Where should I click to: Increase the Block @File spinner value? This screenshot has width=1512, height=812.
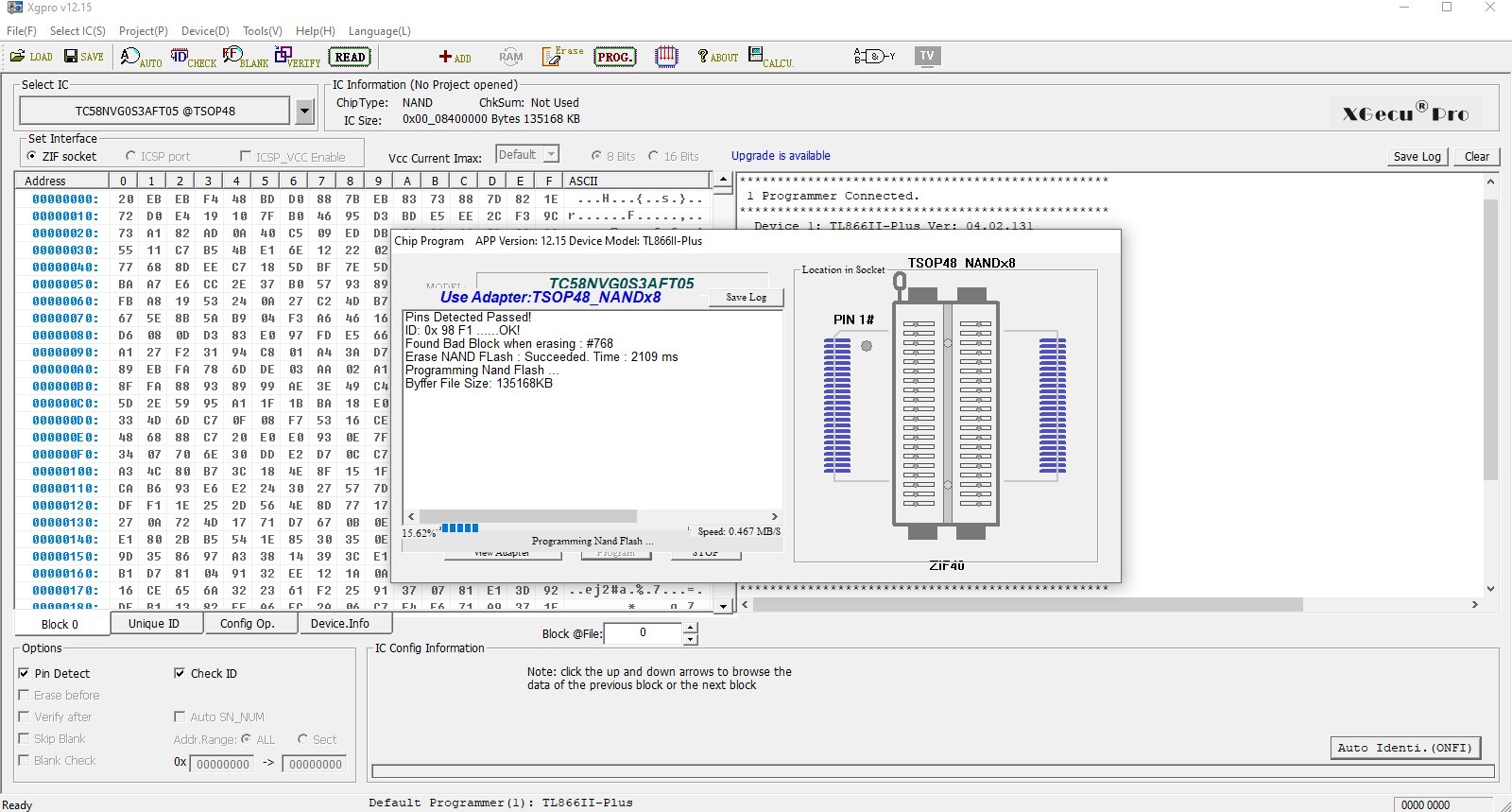(x=691, y=628)
